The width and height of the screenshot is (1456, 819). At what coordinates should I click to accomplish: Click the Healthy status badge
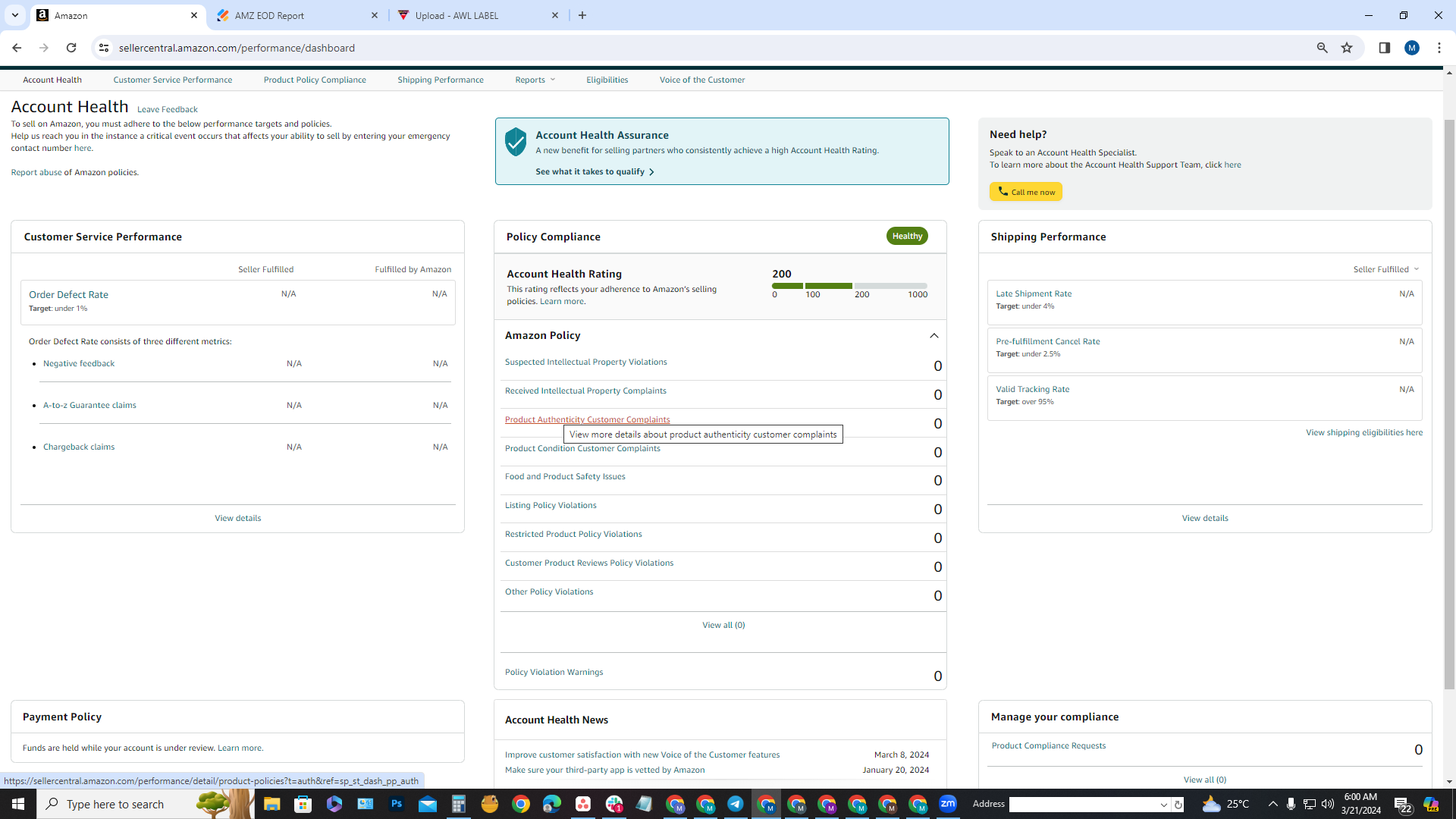[907, 236]
